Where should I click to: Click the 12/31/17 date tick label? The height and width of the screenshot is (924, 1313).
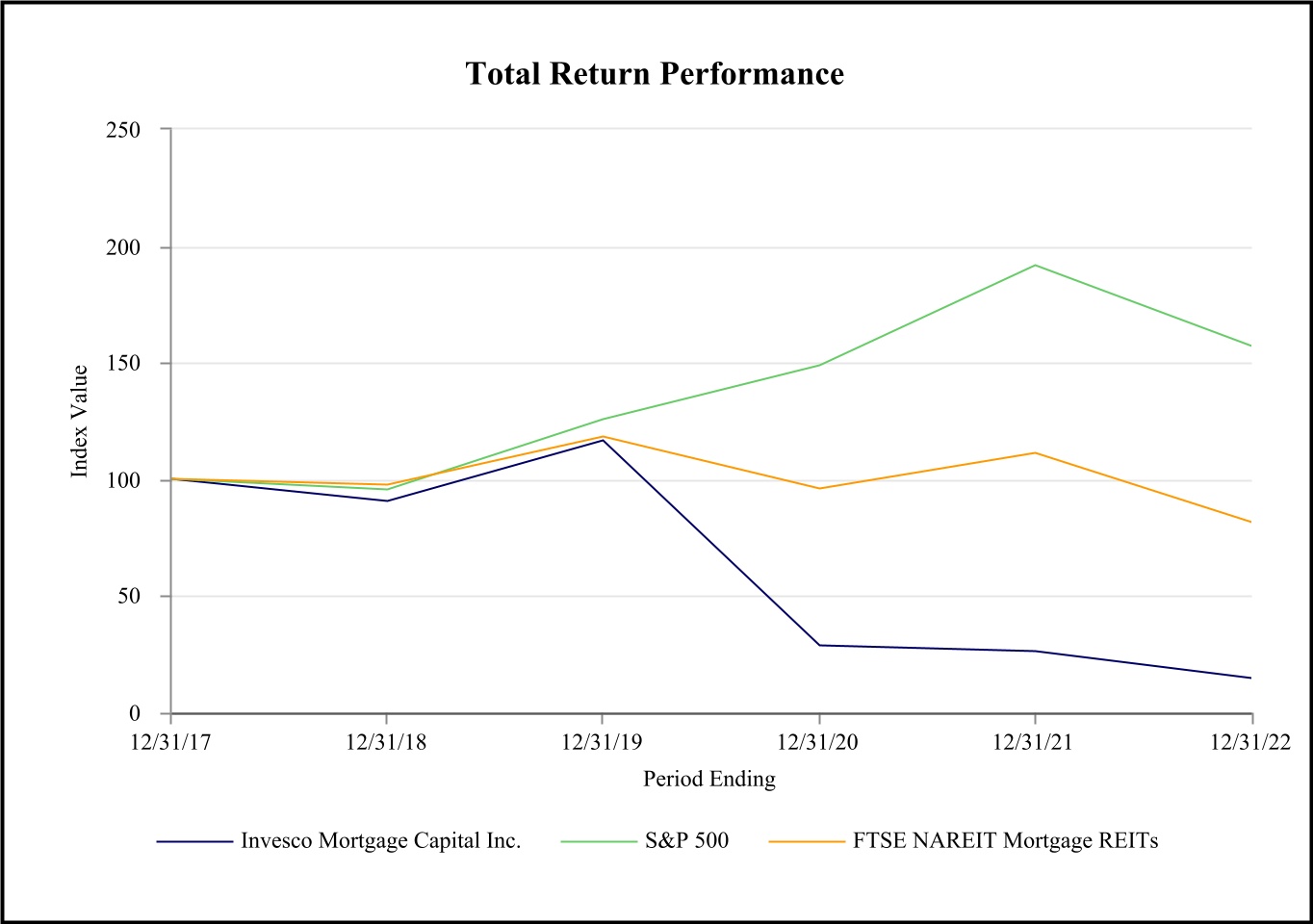coord(170,742)
